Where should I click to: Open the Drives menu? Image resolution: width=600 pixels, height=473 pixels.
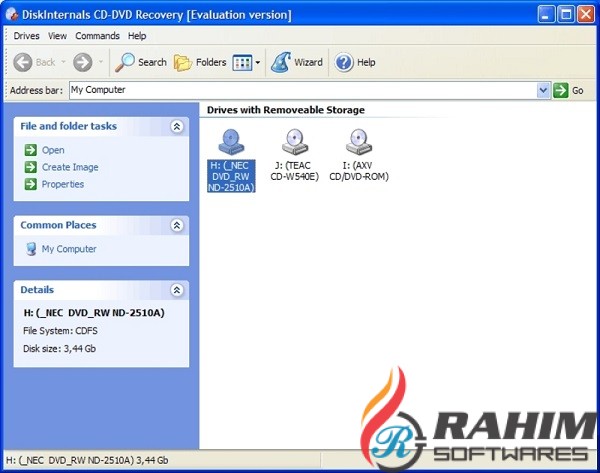(x=26, y=36)
